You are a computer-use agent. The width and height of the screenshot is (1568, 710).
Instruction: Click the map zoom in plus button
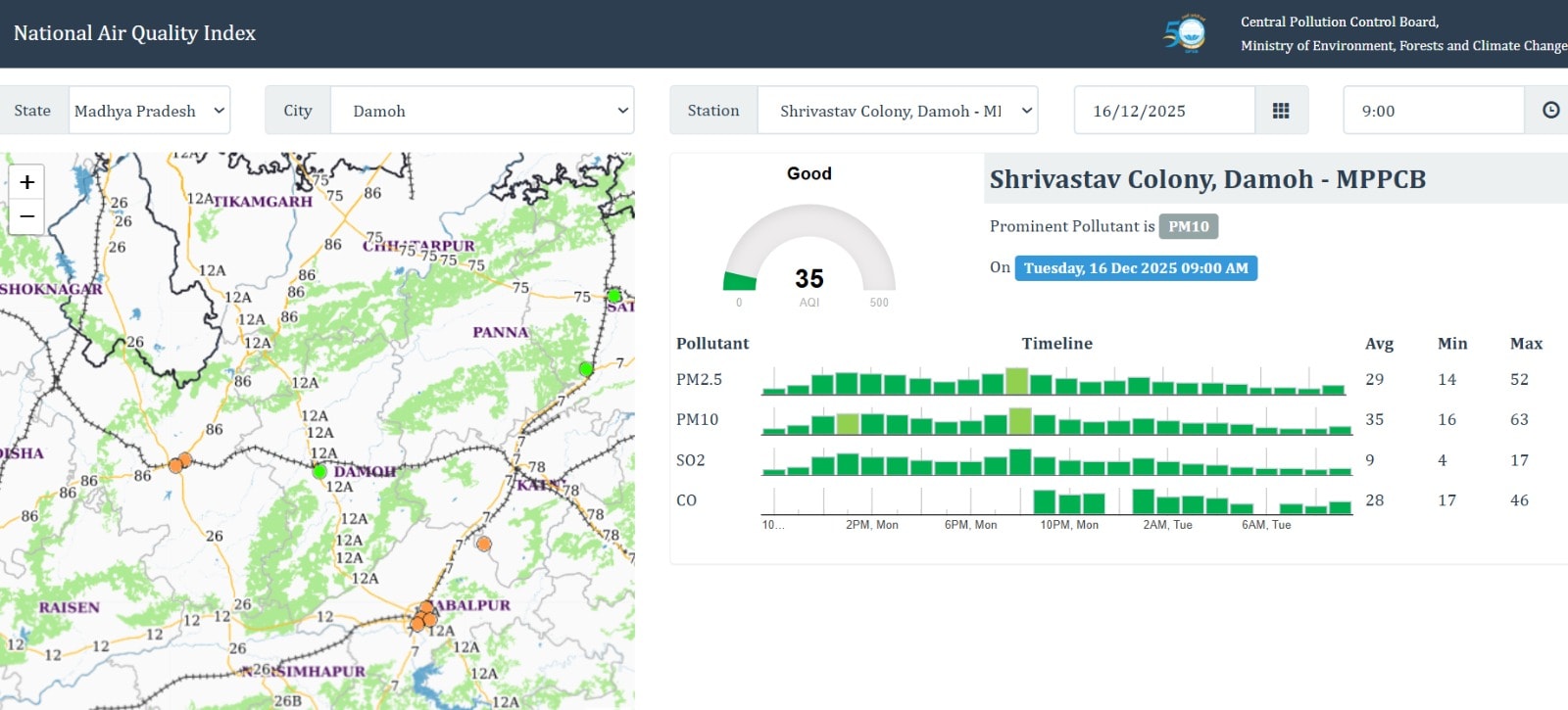click(26, 182)
